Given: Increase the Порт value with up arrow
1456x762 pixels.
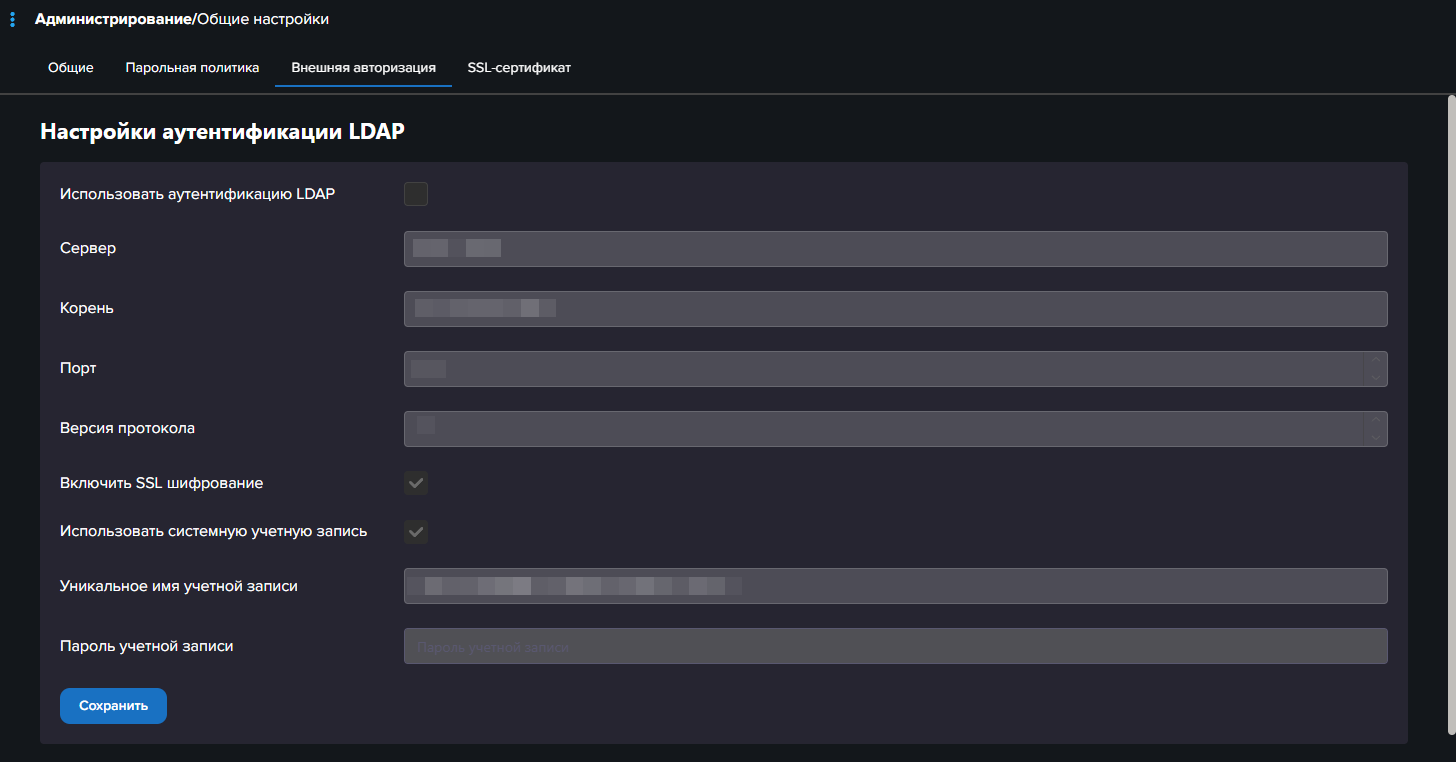Looking at the screenshot, I should click(1376, 360).
